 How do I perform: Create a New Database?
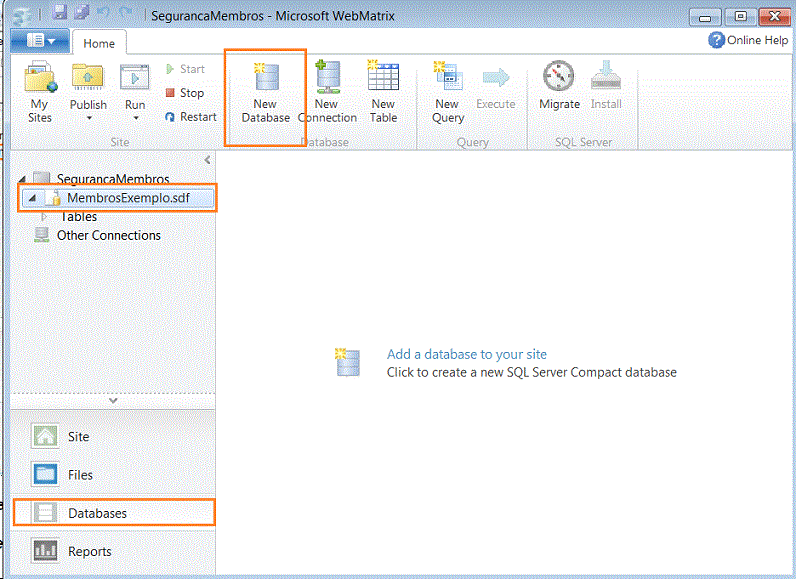tap(266, 92)
